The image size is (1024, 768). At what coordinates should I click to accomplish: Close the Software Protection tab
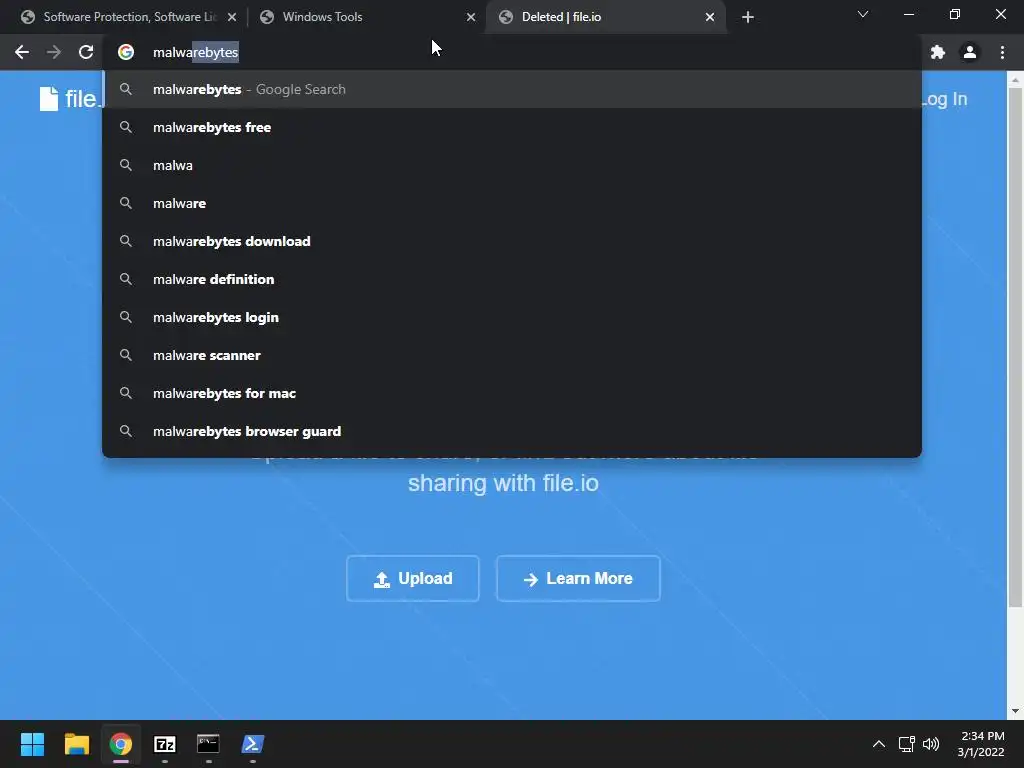[x=232, y=17]
